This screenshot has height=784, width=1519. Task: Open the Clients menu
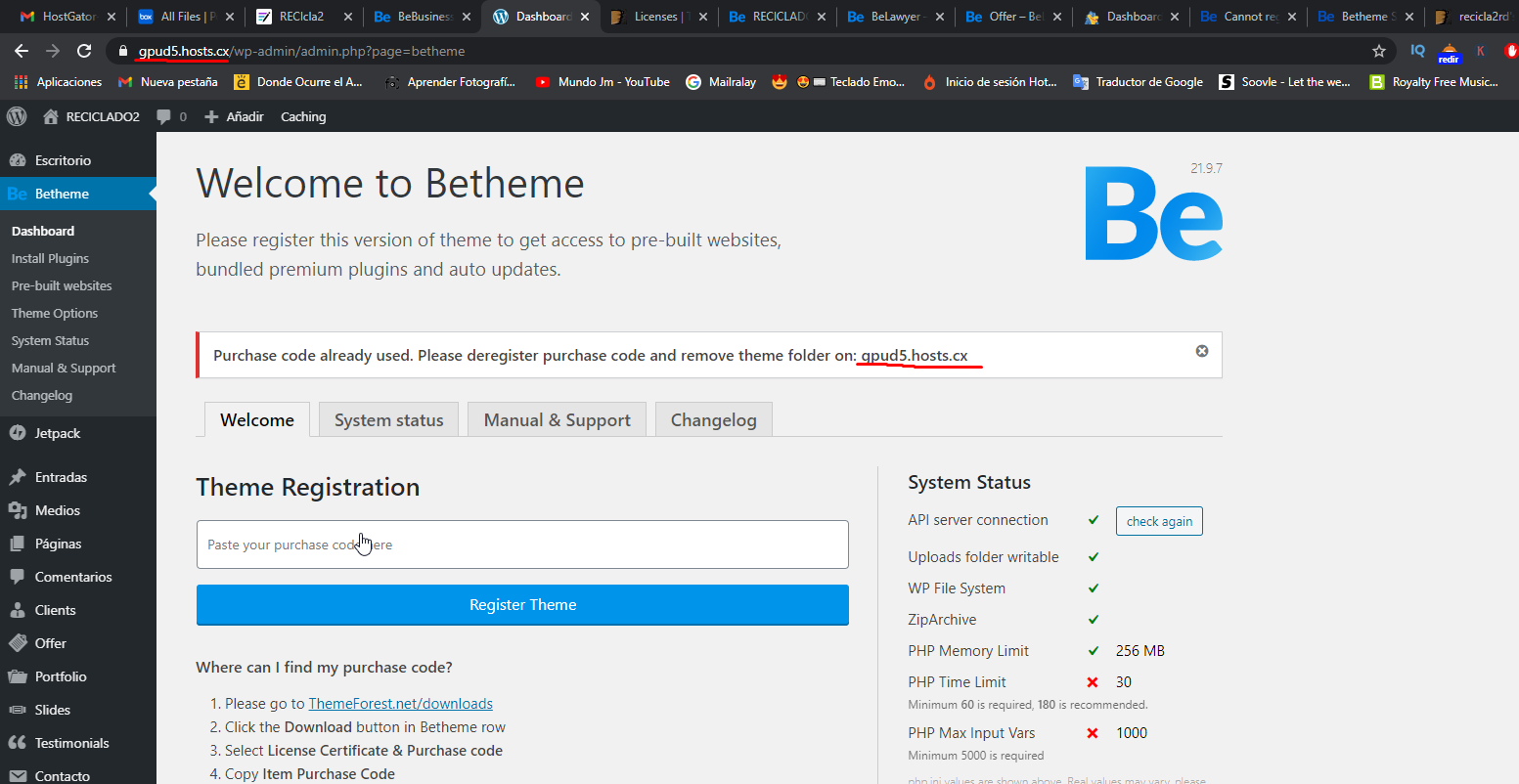pyautogui.click(x=78, y=610)
